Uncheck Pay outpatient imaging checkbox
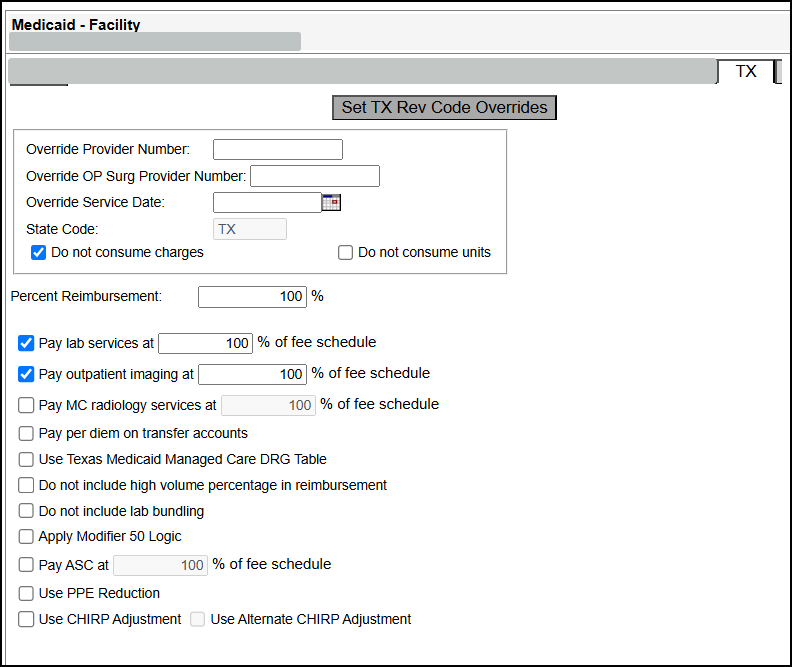 pyautogui.click(x=26, y=374)
